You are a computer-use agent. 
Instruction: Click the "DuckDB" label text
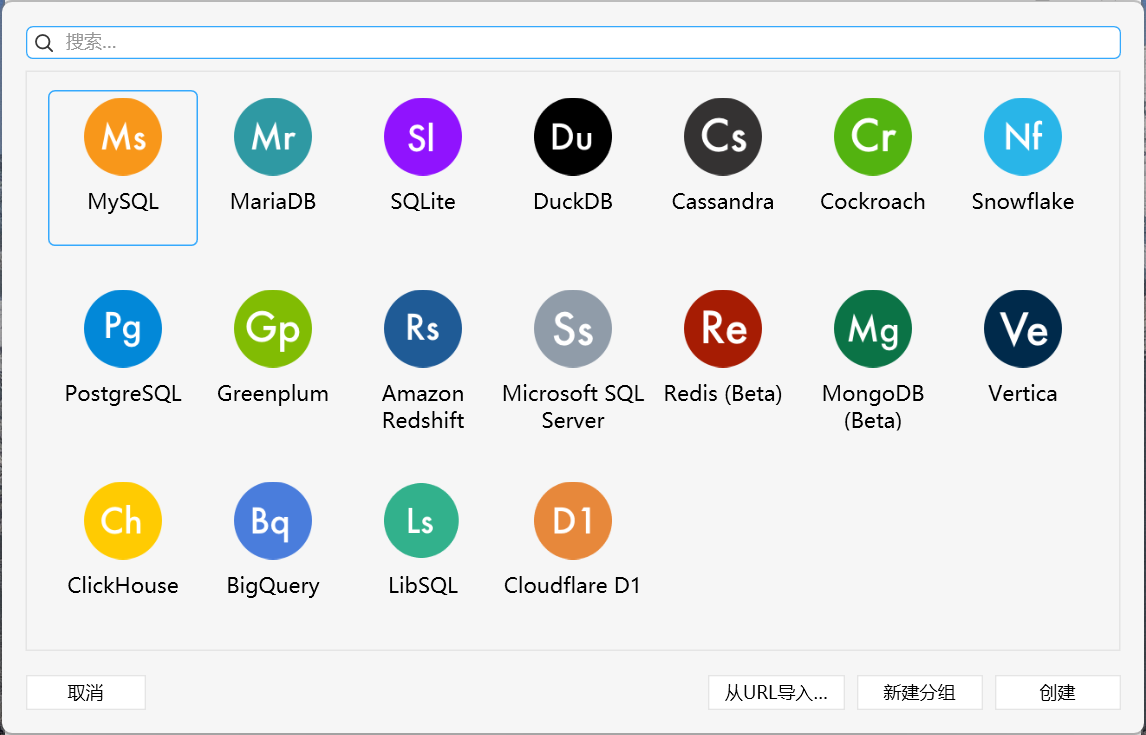click(572, 202)
